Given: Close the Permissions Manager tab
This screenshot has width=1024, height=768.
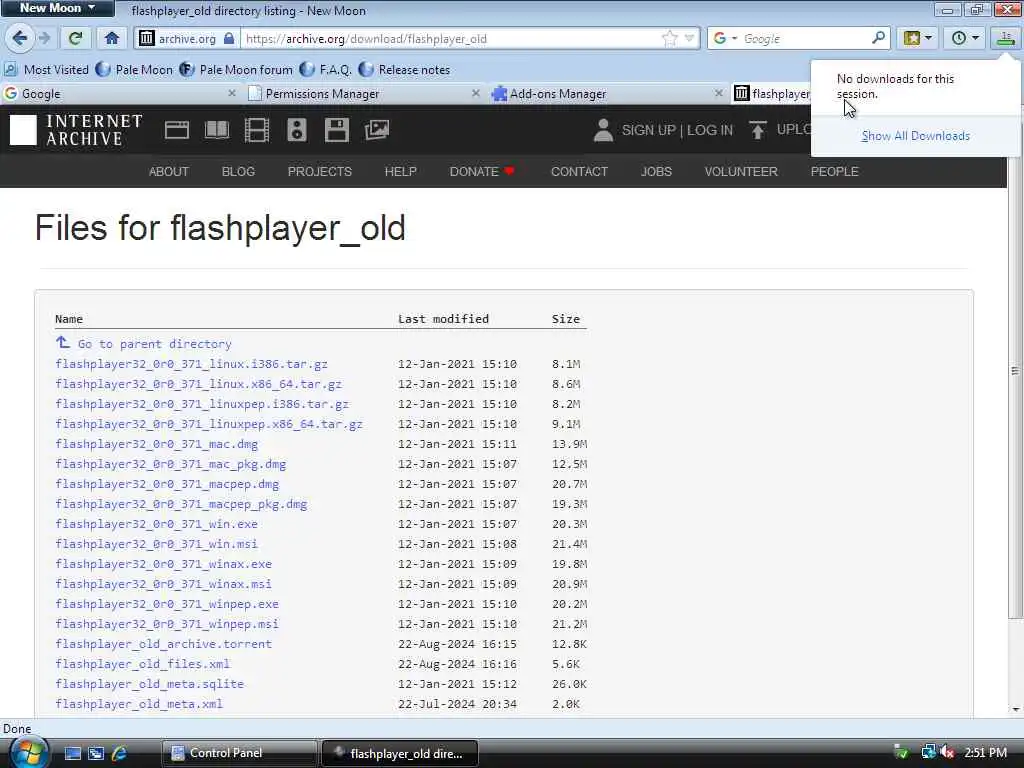Looking at the screenshot, I should (475, 93).
